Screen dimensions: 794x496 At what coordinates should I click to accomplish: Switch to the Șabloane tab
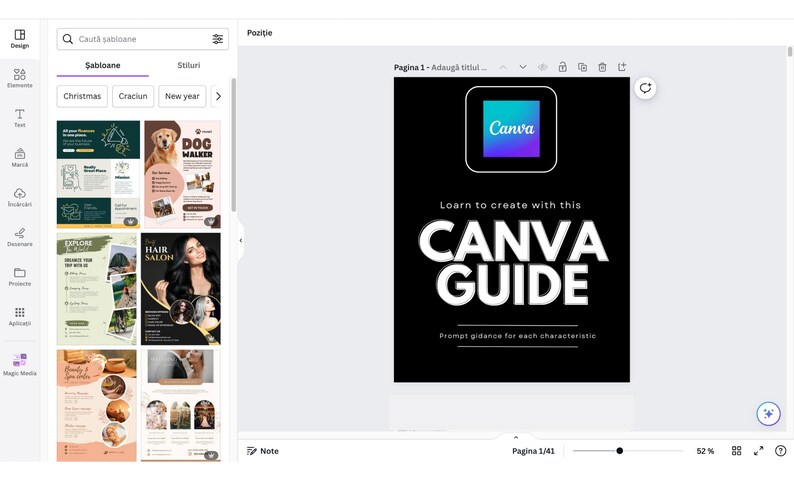pyautogui.click(x=103, y=65)
